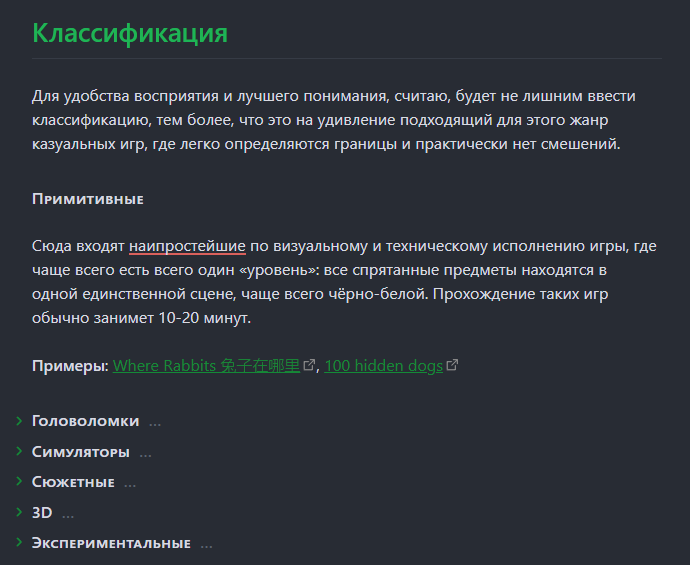
Task: Click external link icon after Where Rabbits
Action: [309, 365]
